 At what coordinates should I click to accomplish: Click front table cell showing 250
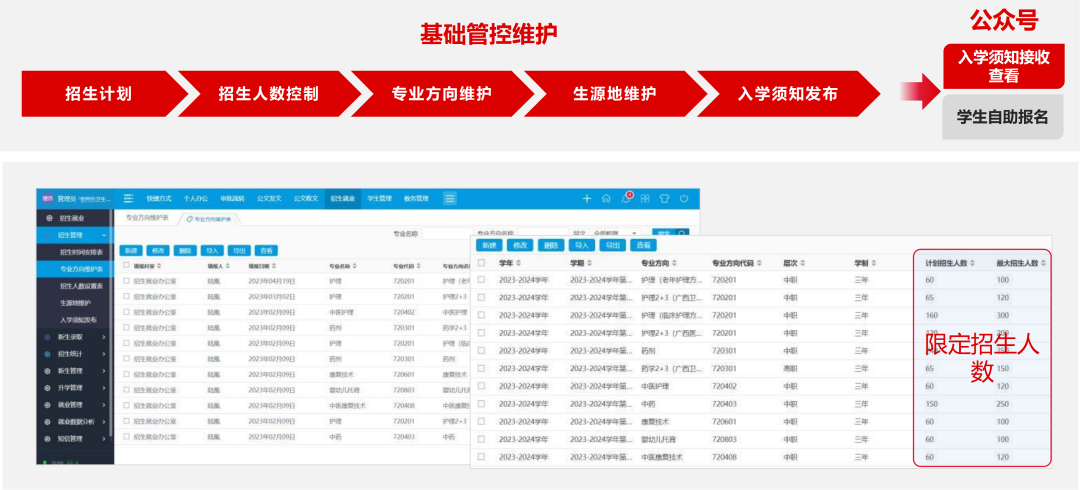(x=1004, y=404)
